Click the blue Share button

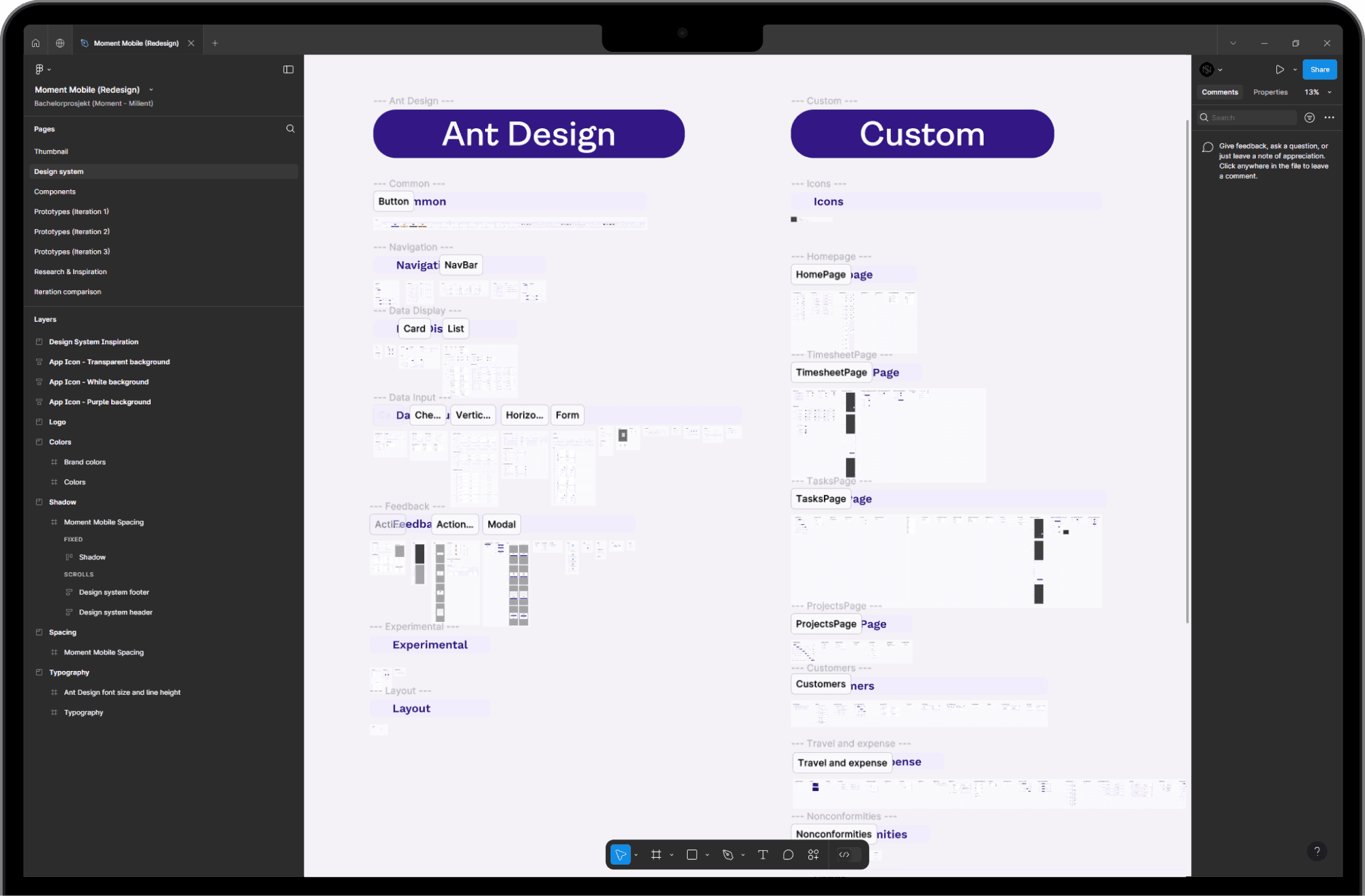click(x=1319, y=70)
